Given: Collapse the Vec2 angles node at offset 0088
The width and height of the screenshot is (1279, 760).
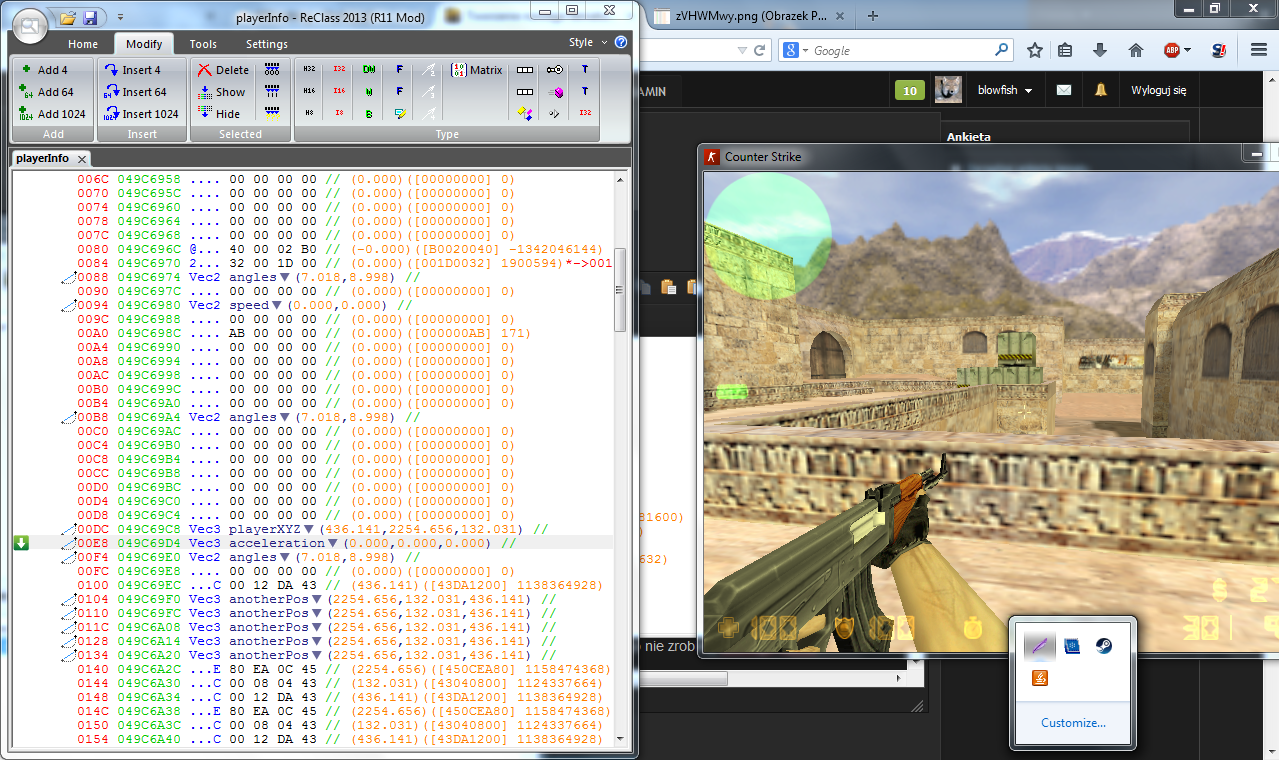Looking at the screenshot, I should pos(285,277).
